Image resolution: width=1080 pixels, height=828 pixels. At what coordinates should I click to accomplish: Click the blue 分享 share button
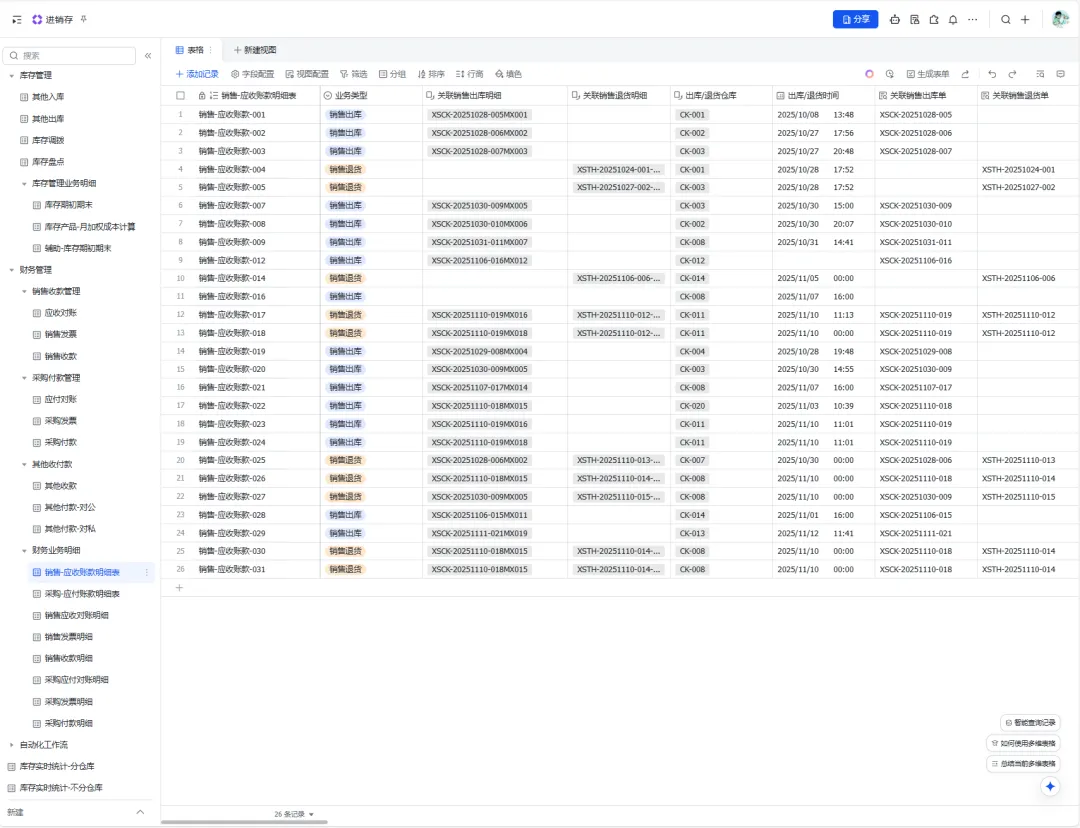[x=855, y=19]
